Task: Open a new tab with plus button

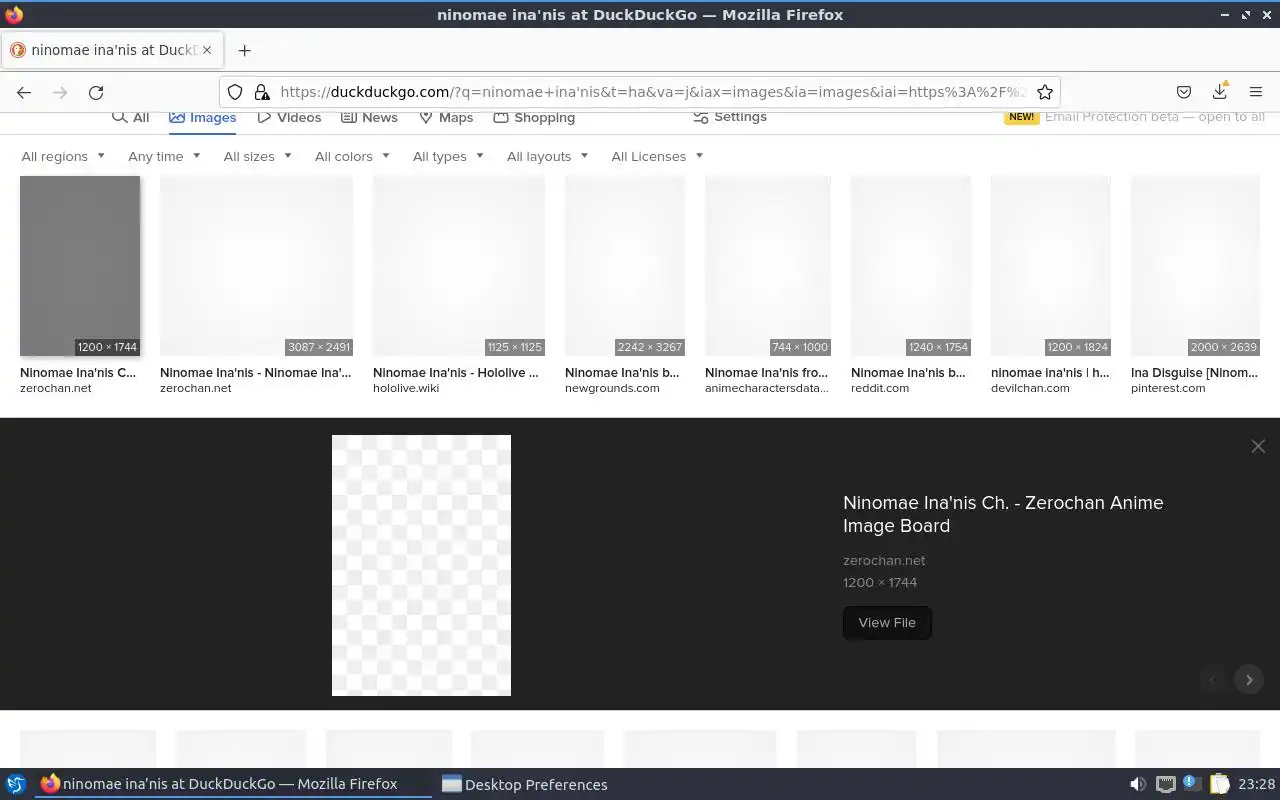Action: pyautogui.click(x=244, y=50)
